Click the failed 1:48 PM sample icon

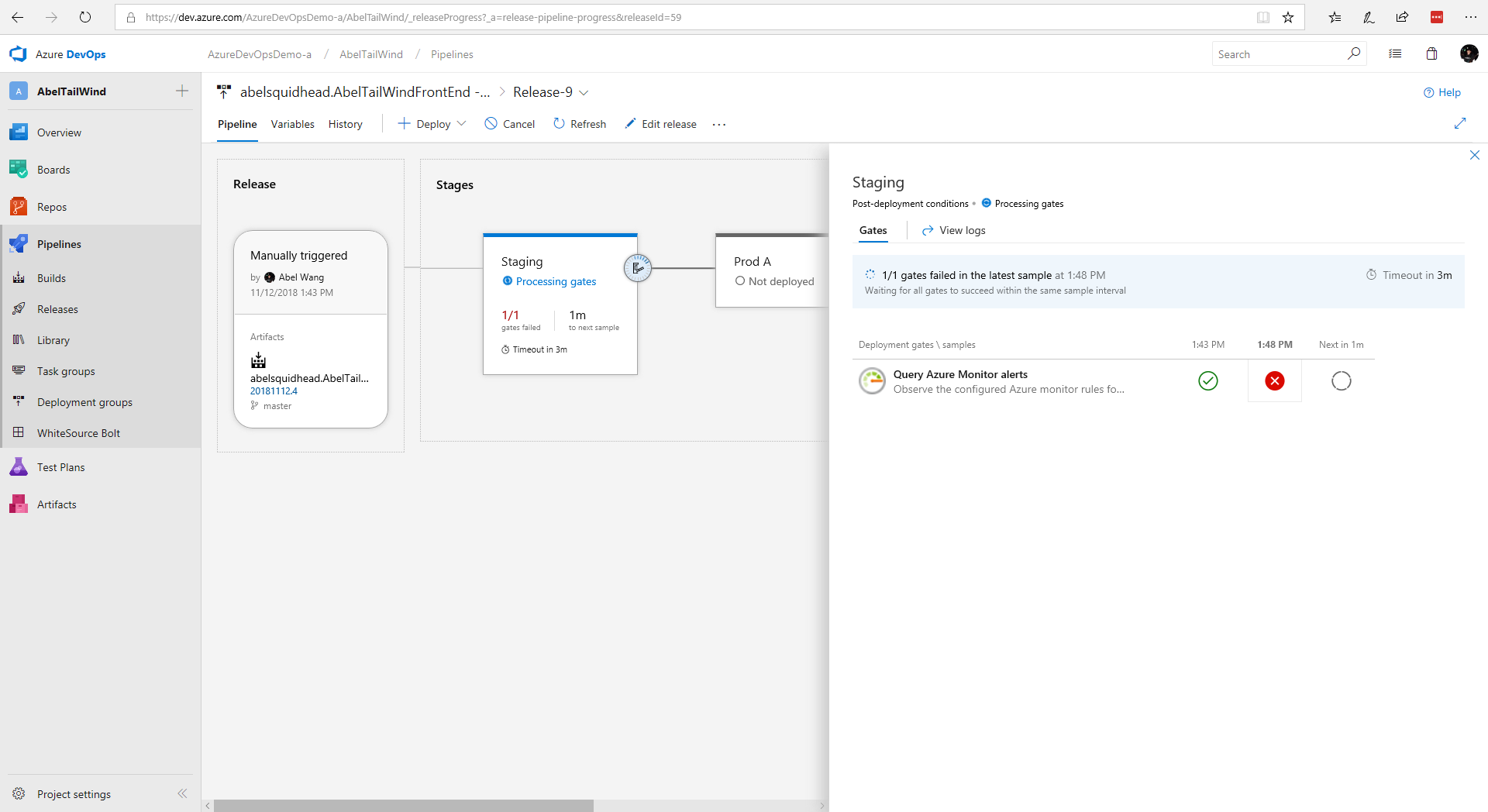click(1275, 380)
